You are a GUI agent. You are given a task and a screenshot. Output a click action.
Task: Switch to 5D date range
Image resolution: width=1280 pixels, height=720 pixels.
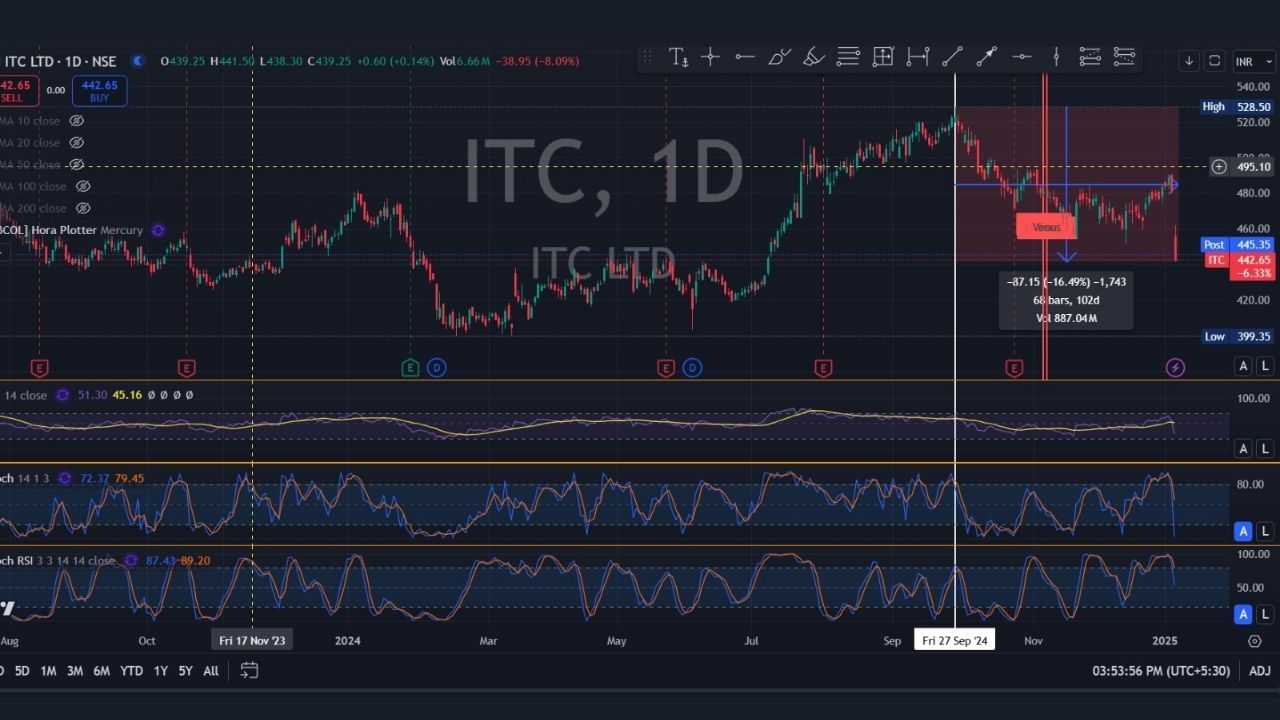click(x=22, y=671)
